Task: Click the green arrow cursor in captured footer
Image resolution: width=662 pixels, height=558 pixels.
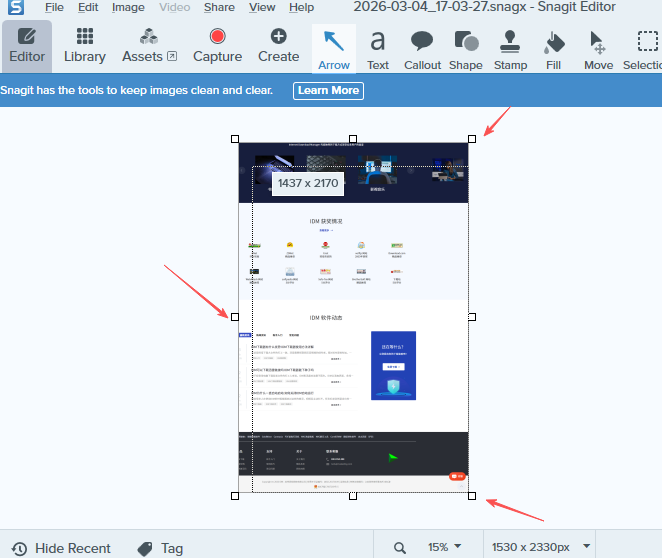Action: 393,458
